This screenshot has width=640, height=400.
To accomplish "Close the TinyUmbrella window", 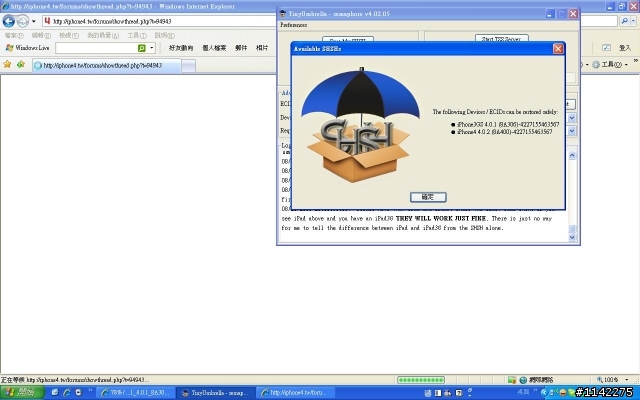I will 573,14.
